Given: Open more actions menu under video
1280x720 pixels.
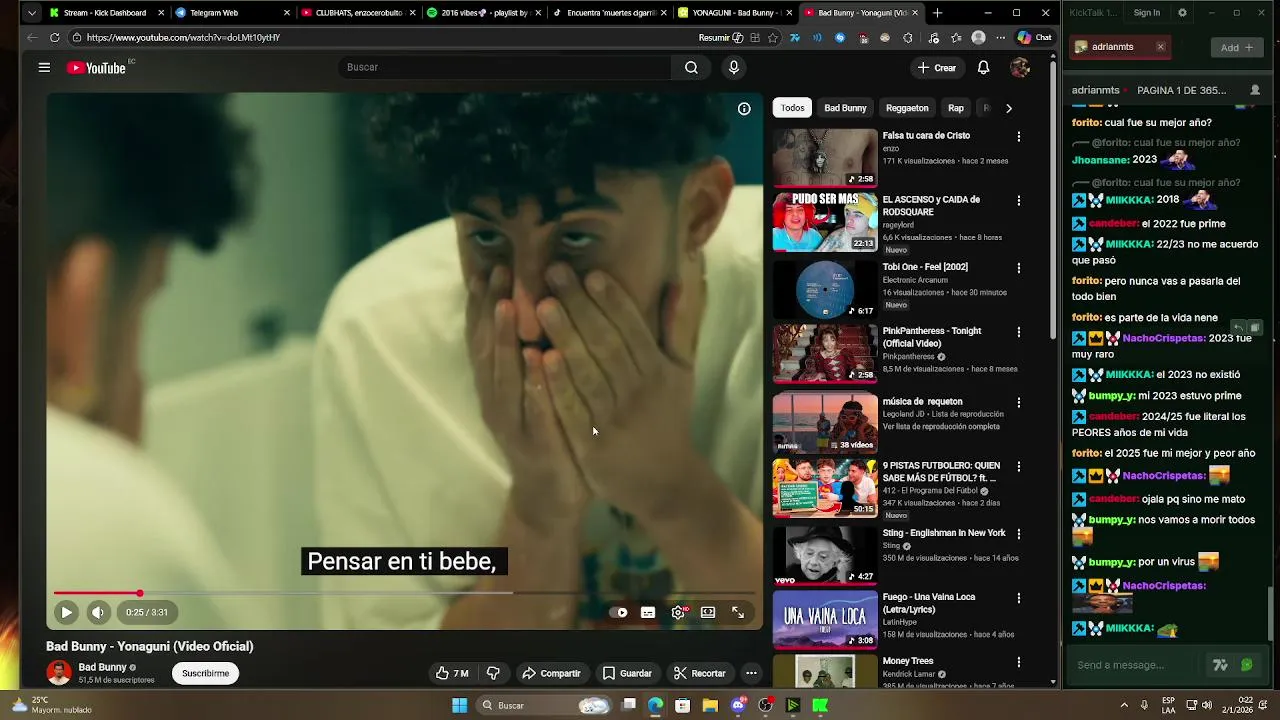Looking at the screenshot, I should point(751,673).
